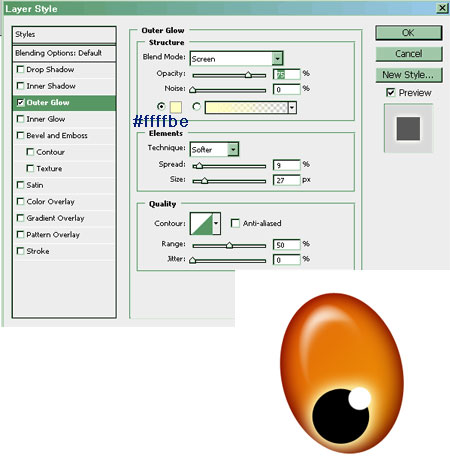Viewport: 450px width, 476px height.
Task: Select the Styles list entry
Action: (x=64, y=34)
